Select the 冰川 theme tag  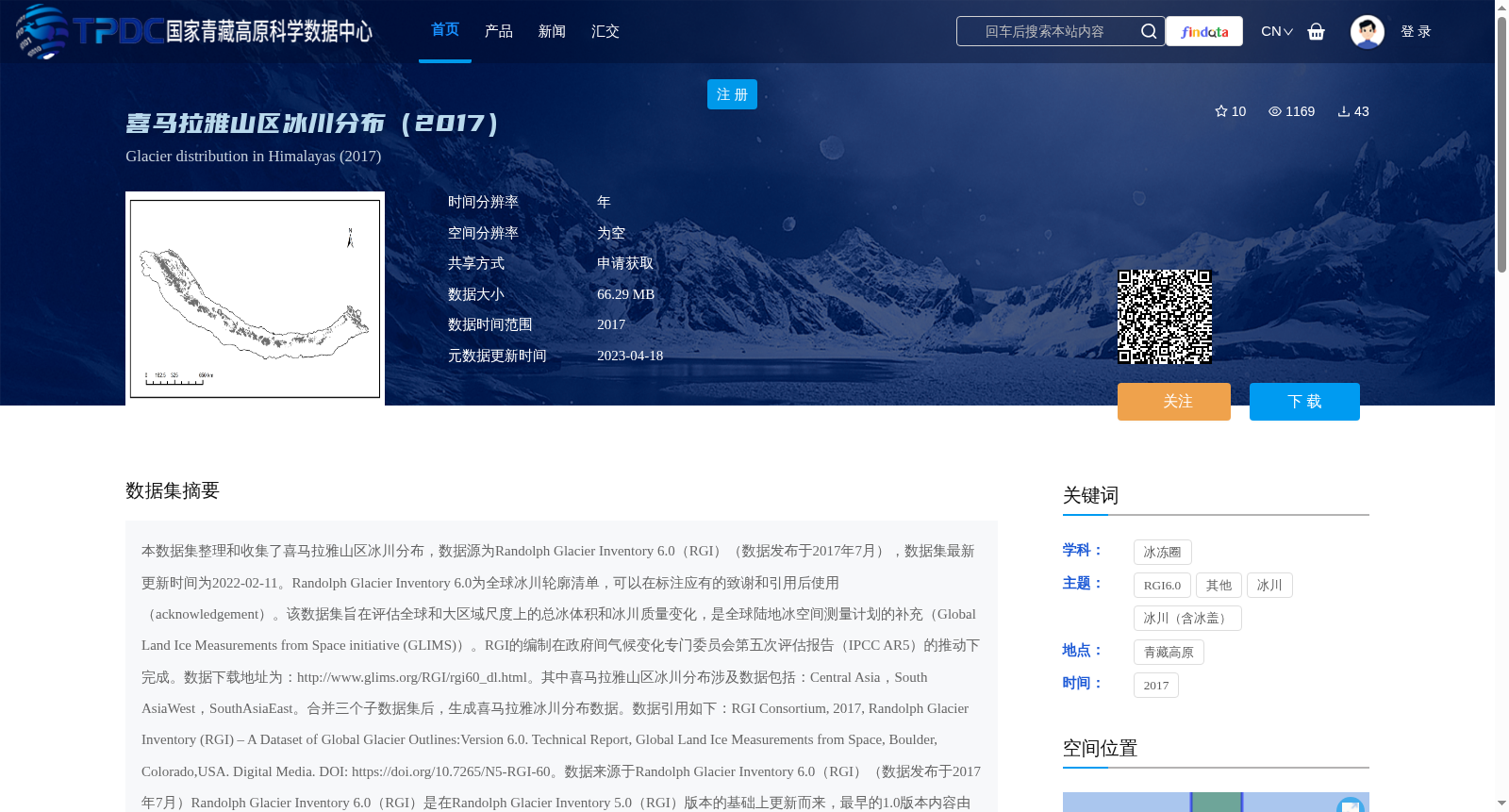(1269, 586)
